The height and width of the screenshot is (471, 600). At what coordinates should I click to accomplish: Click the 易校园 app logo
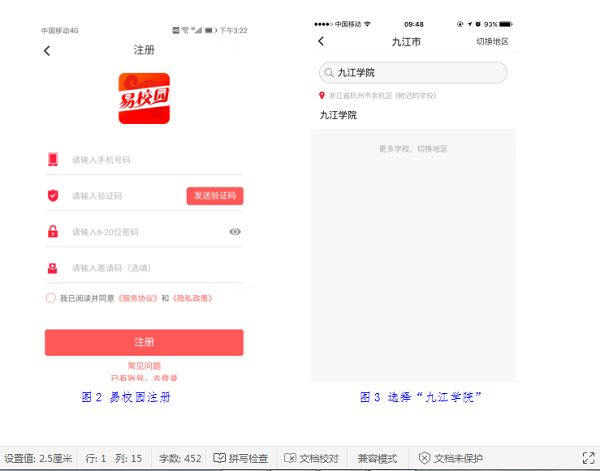(x=144, y=99)
